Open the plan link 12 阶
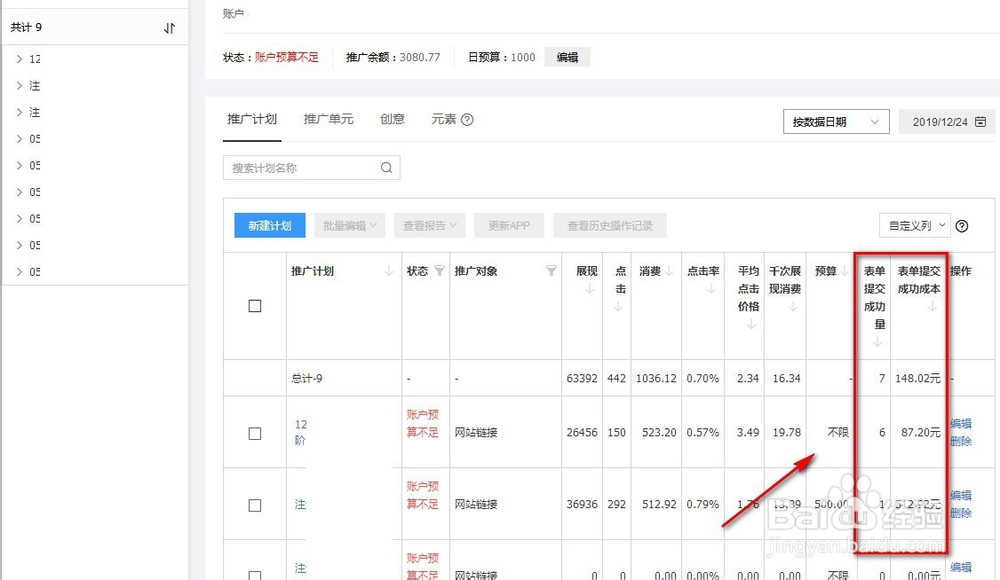Screen dimensions: 1000x580 (x=300, y=433)
